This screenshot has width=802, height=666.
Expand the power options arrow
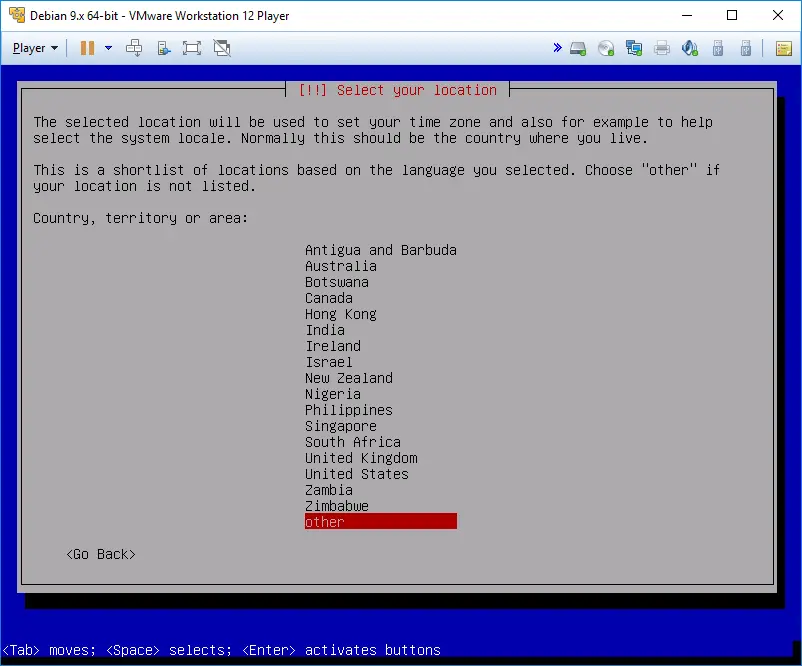point(108,48)
